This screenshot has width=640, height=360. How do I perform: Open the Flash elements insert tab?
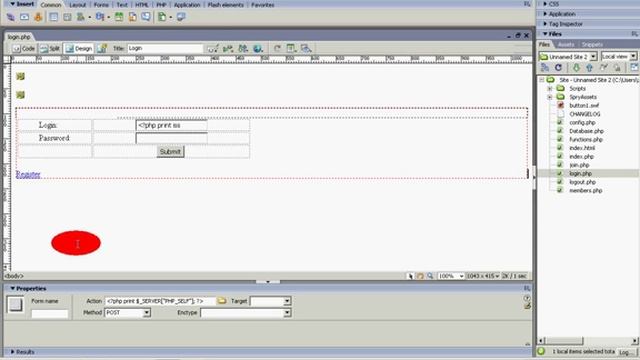coord(225,5)
